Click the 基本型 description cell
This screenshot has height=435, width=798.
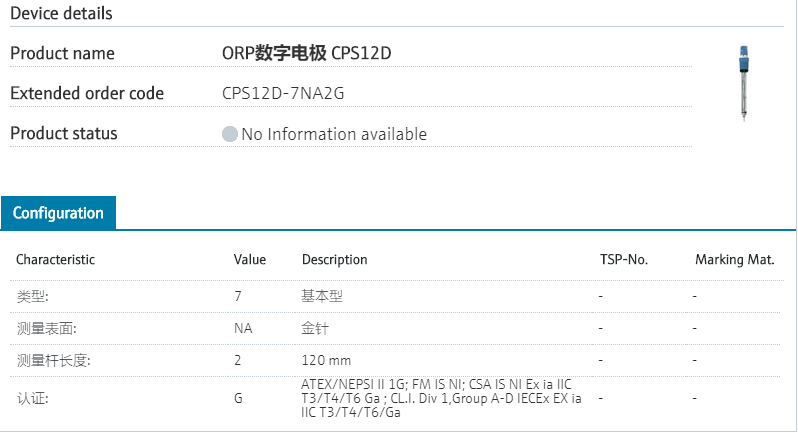tap(322, 296)
